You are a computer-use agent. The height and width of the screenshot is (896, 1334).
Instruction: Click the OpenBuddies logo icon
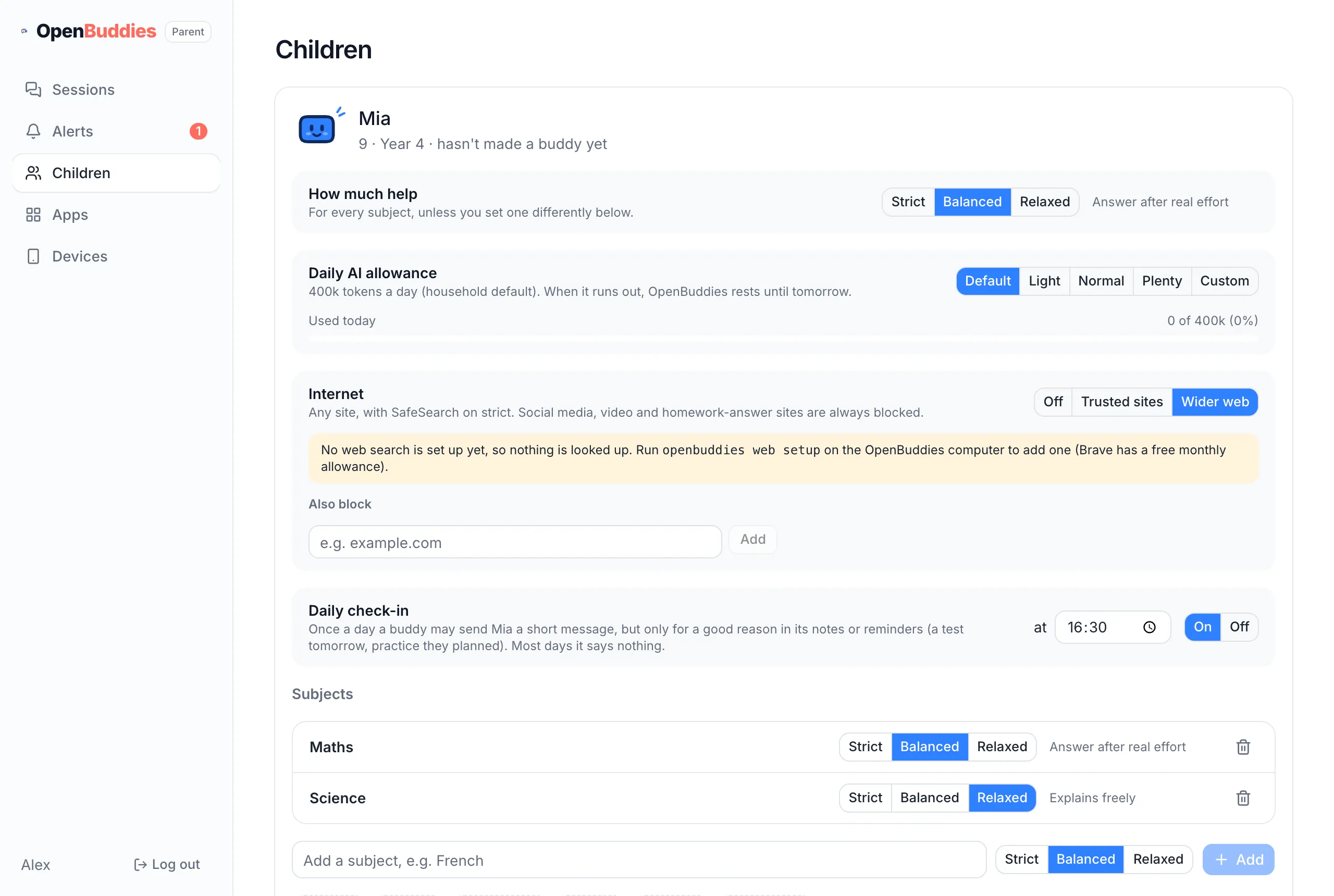24,31
